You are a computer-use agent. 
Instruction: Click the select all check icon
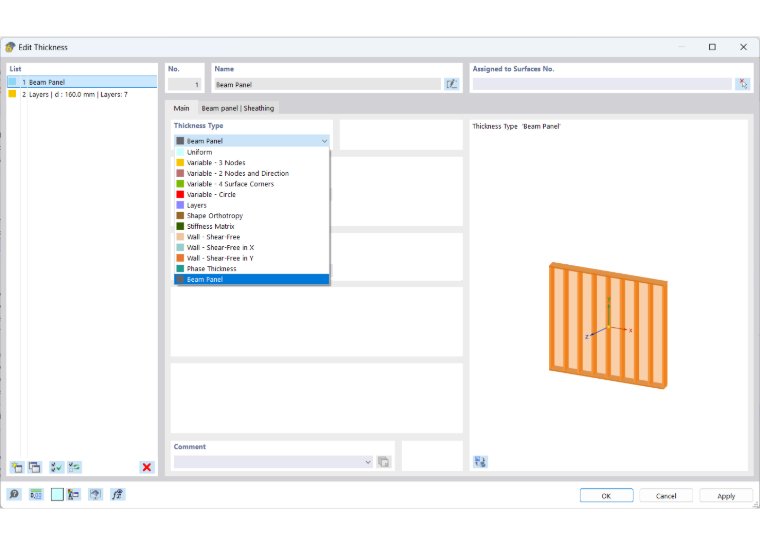[x=57, y=467]
